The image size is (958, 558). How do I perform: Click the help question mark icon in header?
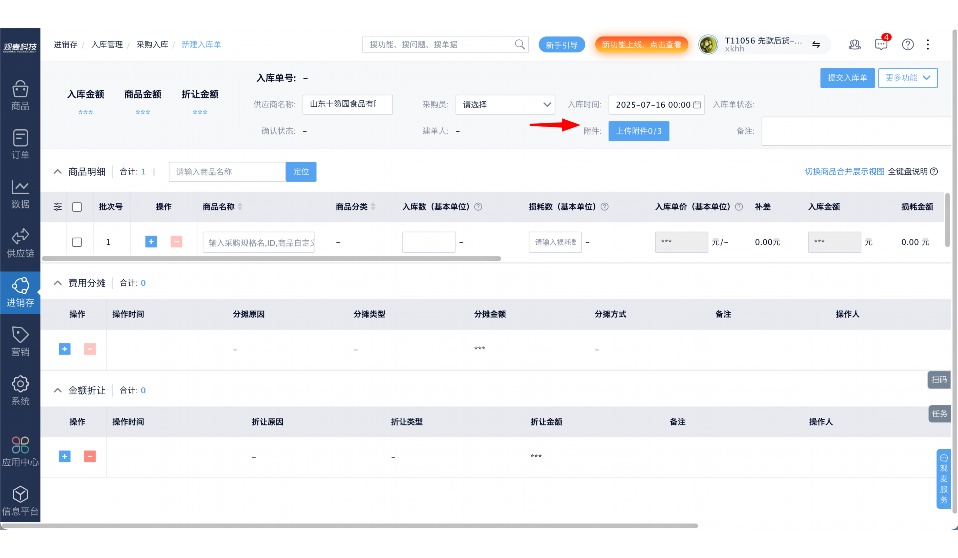pos(908,45)
